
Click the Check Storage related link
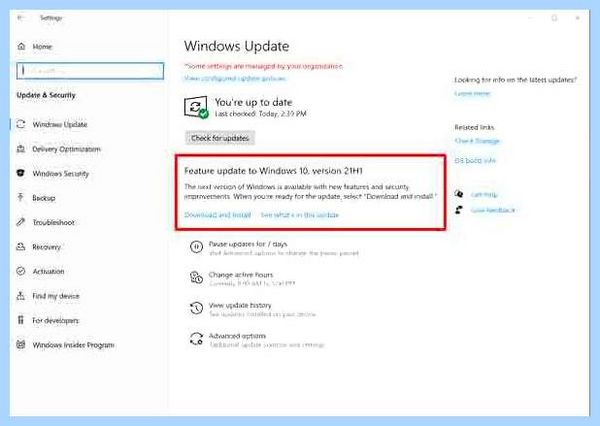477,141
